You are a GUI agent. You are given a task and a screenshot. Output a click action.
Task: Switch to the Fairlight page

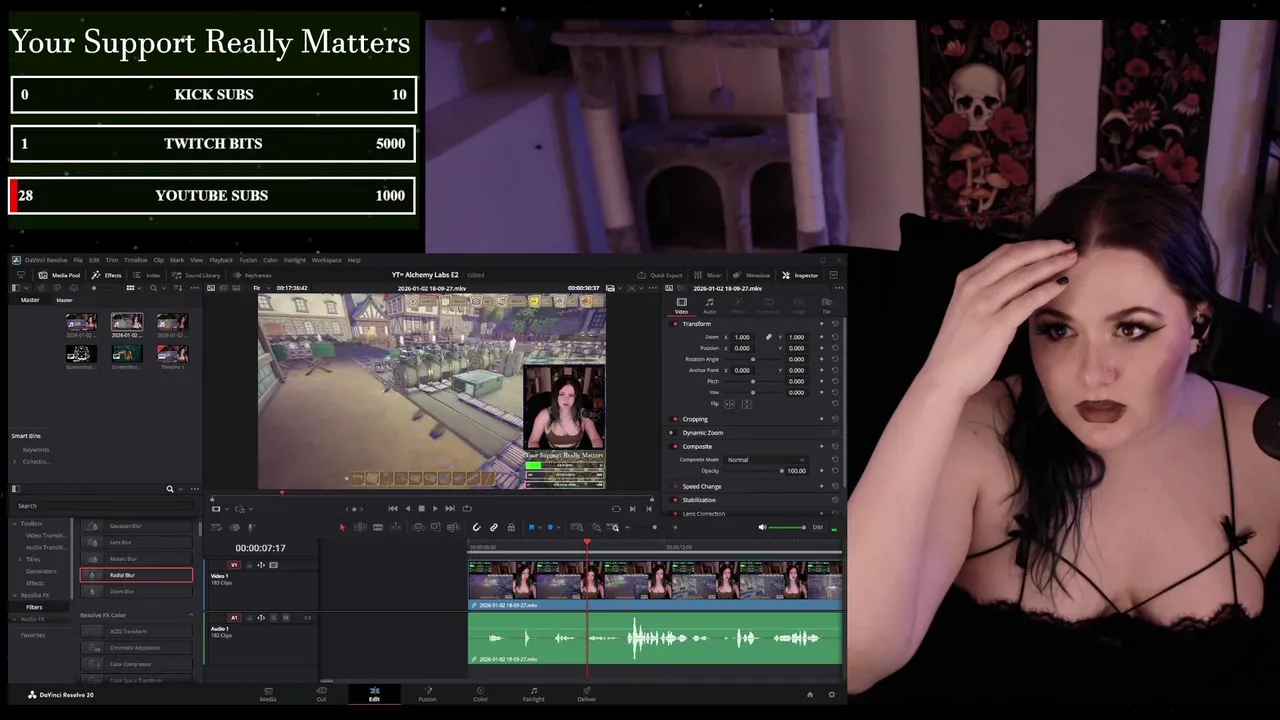tap(533, 693)
